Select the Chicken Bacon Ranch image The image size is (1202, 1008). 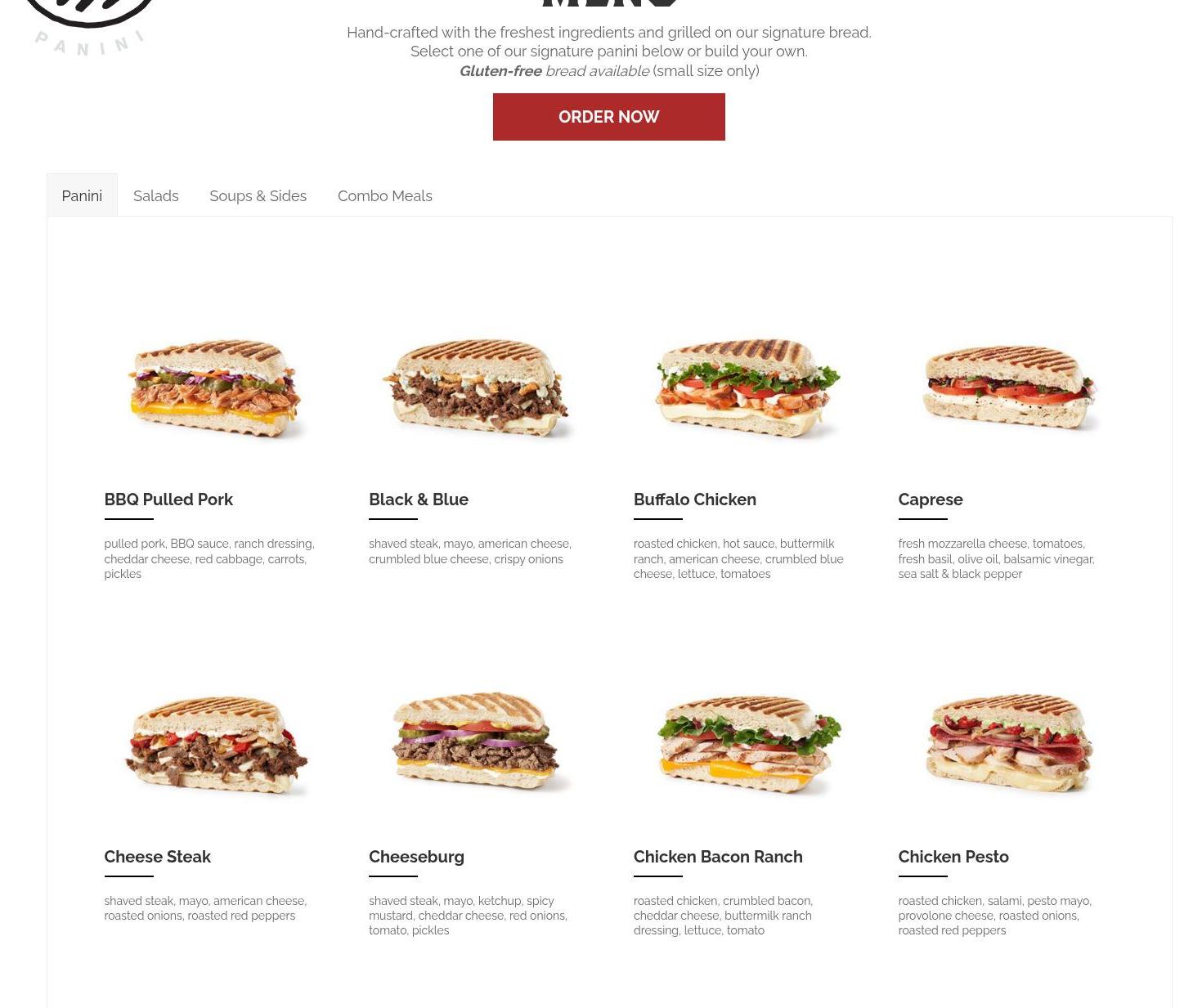pyautogui.click(x=747, y=745)
